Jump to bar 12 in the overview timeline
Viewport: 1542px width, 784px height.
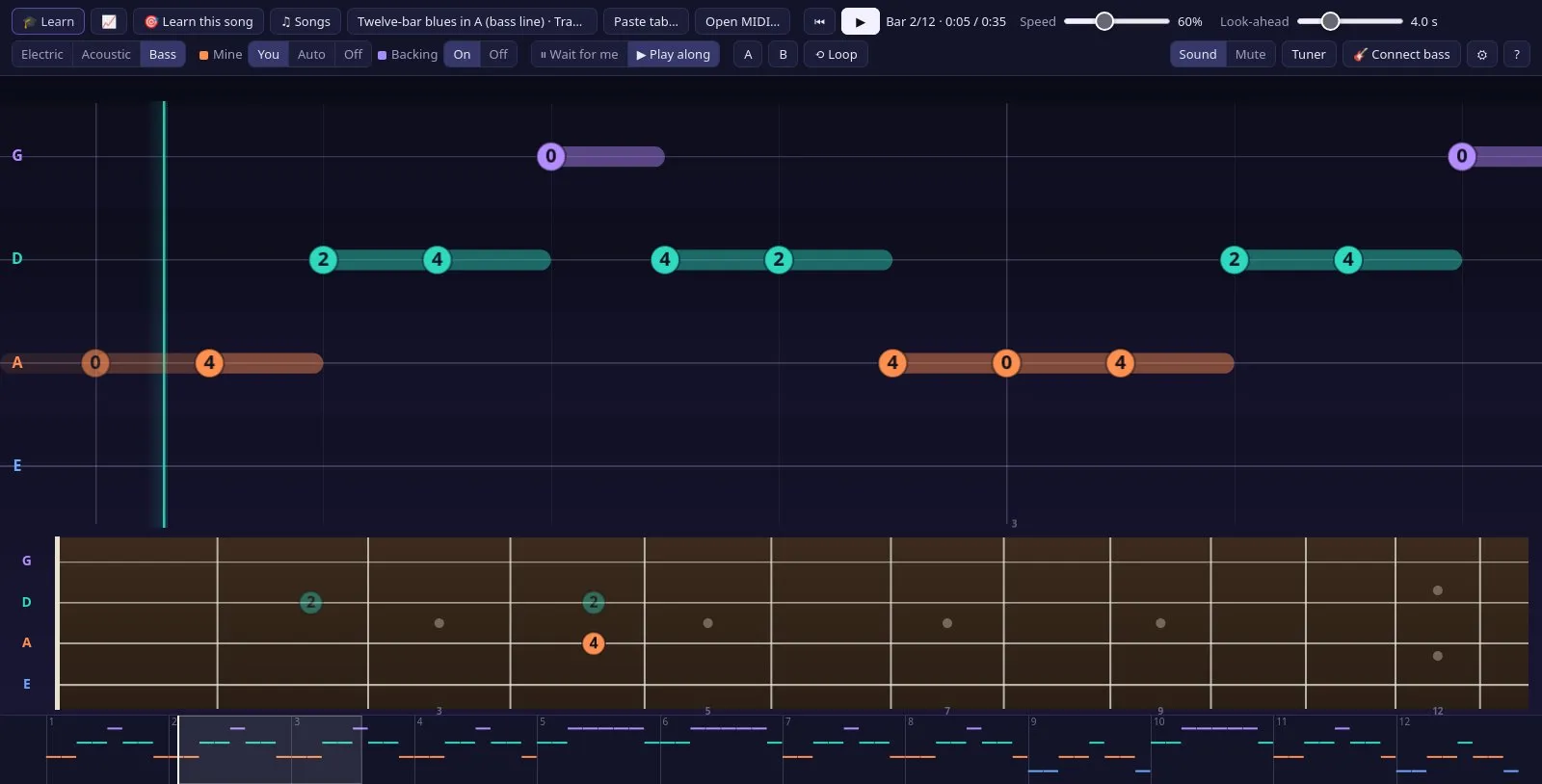click(x=1458, y=749)
